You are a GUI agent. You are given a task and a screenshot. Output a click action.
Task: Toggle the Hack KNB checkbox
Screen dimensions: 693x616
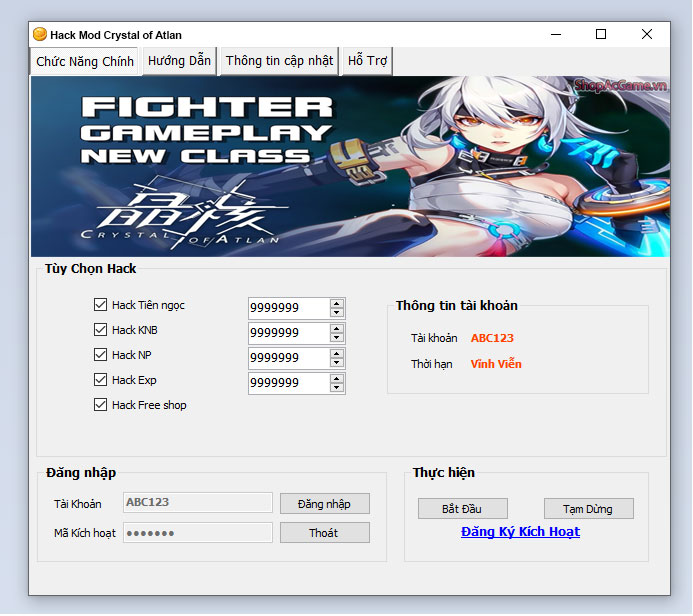(x=100, y=330)
